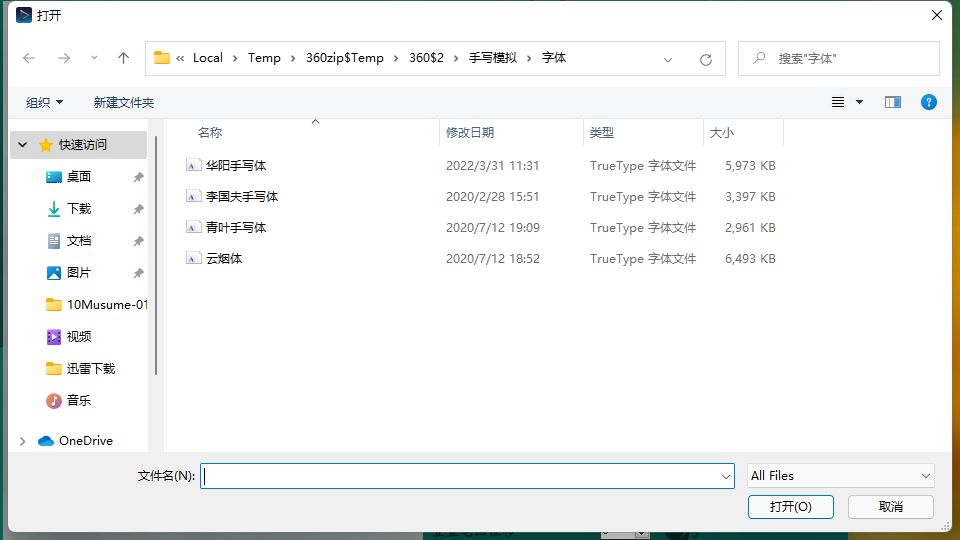
Task: Sort files by 修改日期 column
Action: (470, 132)
